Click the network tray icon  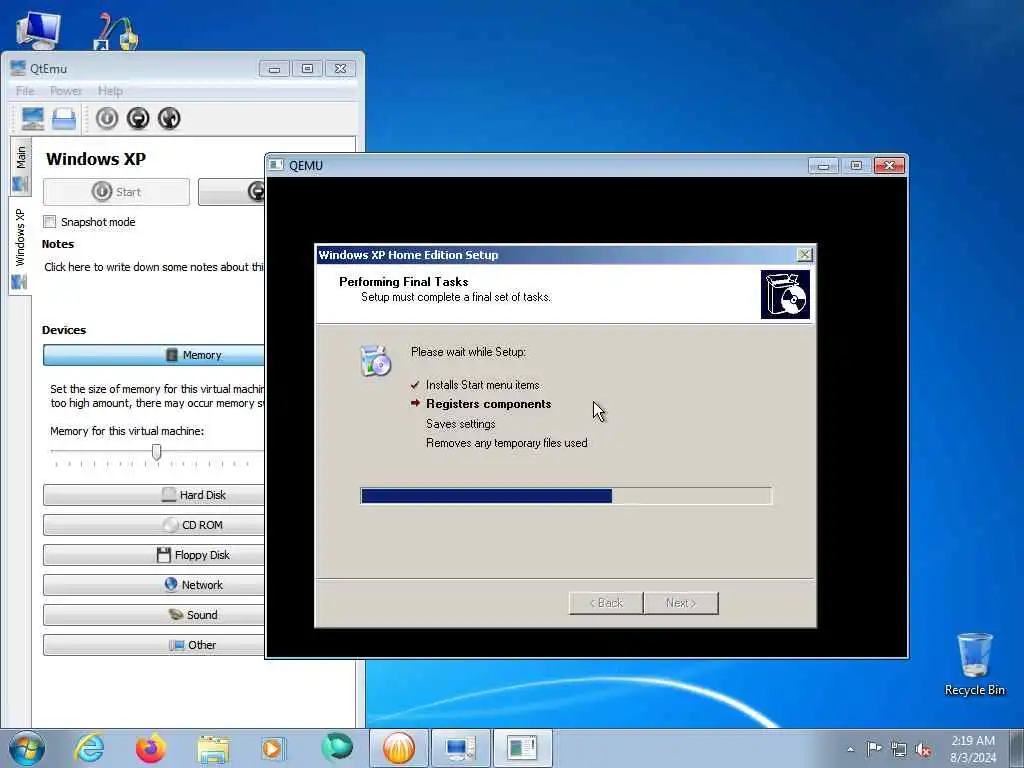tap(899, 749)
